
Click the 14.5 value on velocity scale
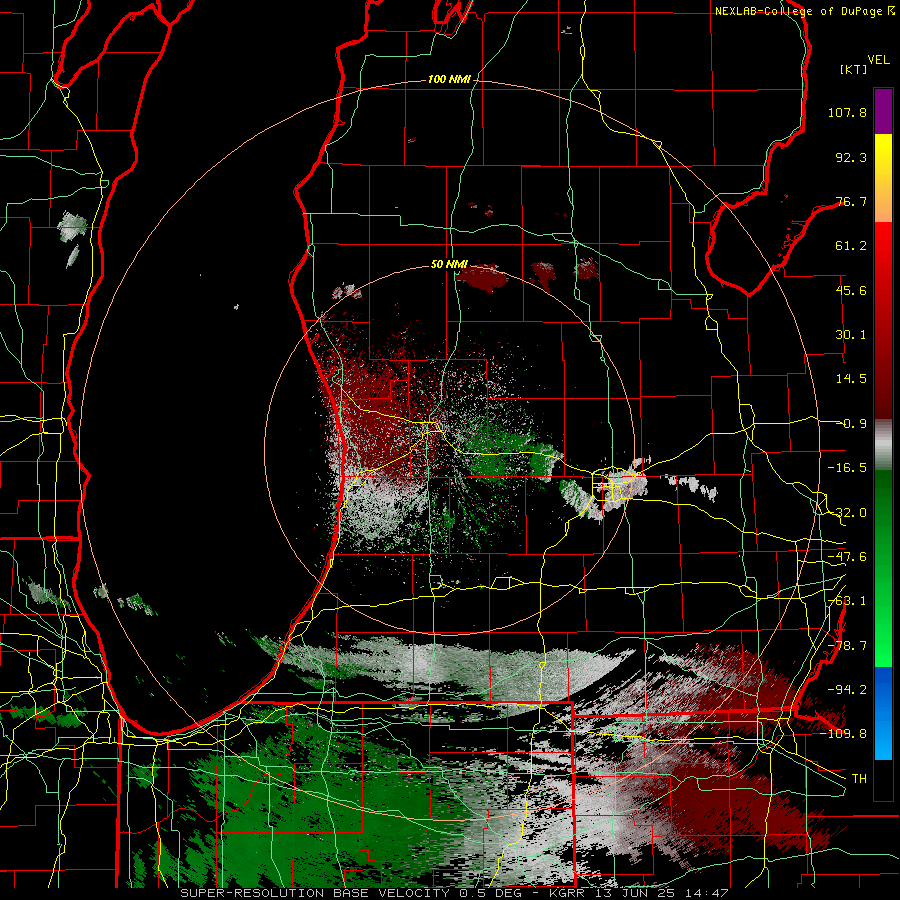click(851, 379)
